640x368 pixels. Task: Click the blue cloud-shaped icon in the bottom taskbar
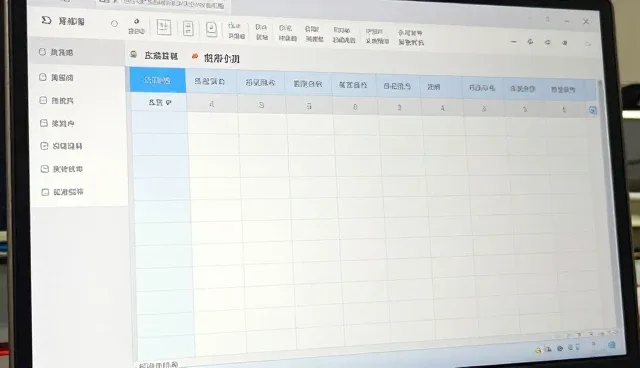click(x=612, y=345)
